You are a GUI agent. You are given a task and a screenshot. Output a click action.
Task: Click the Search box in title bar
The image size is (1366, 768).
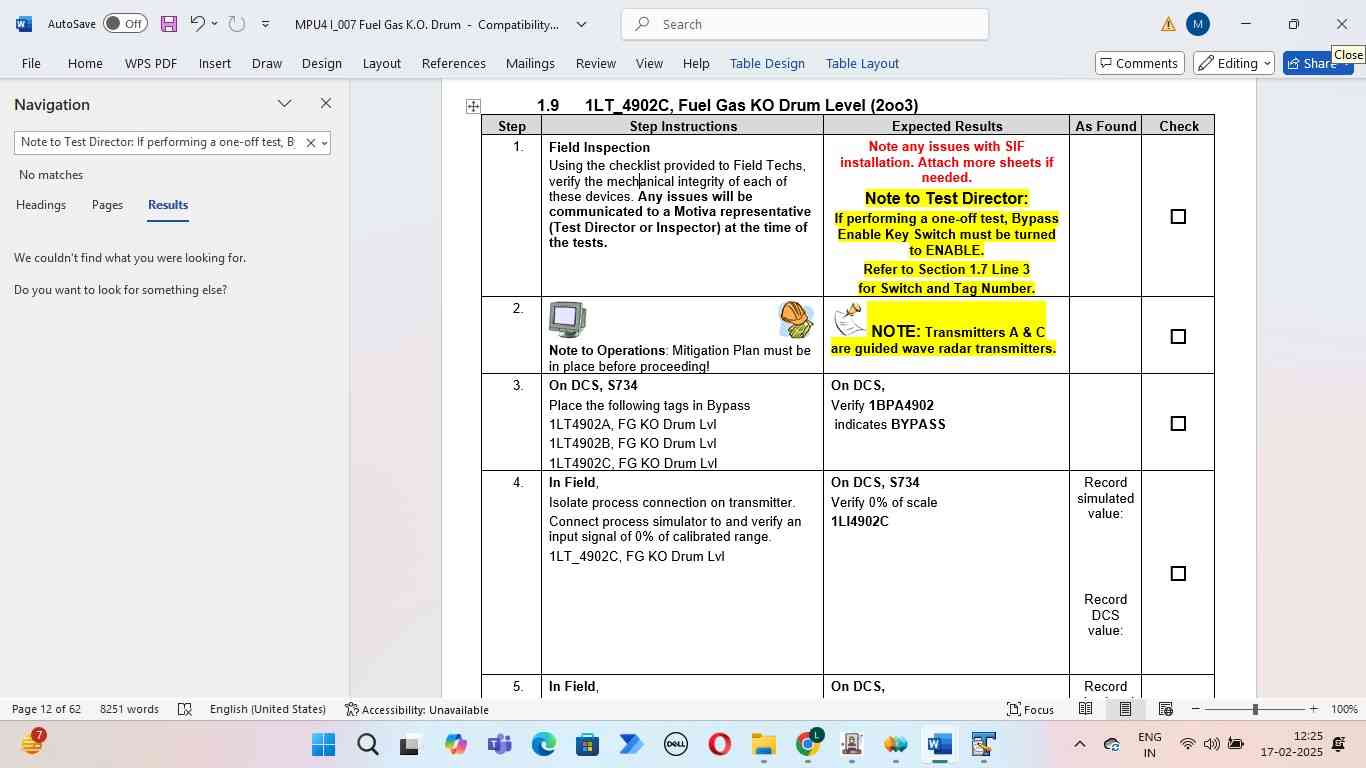click(x=805, y=24)
